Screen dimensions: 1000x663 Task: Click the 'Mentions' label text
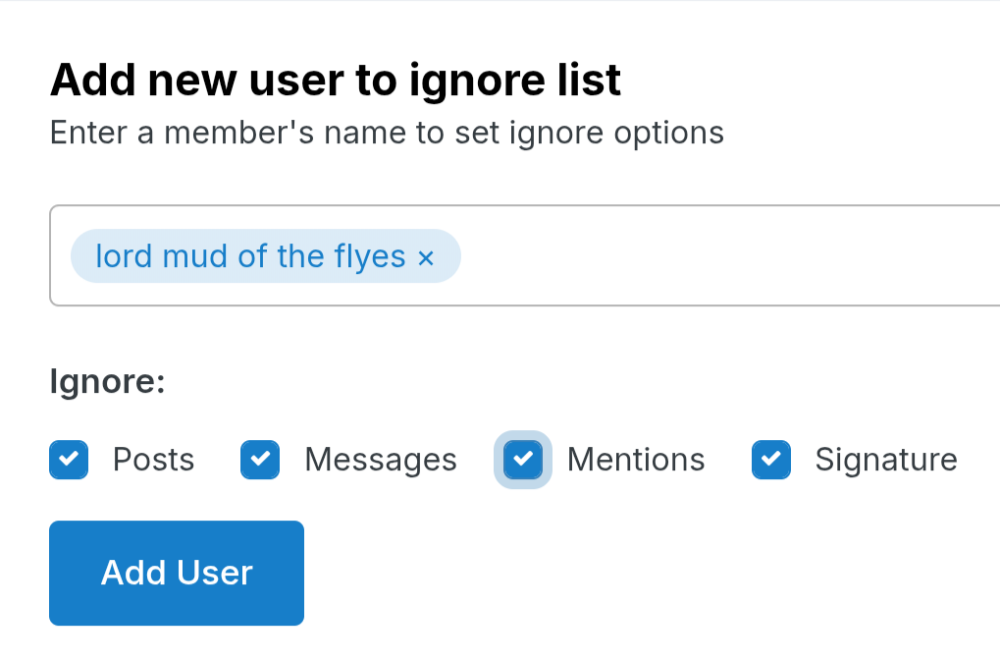[x=636, y=460]
